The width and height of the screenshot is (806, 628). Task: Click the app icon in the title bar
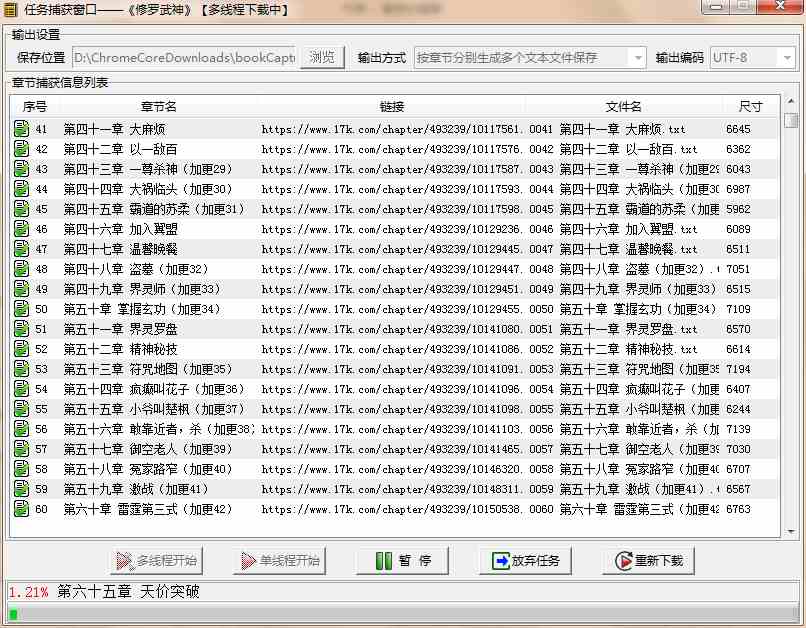10,9
